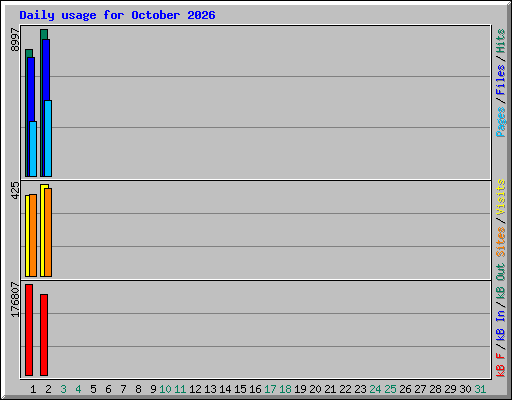This screenshot has width=512, height=400.
Task: Select the blue Files bar for day 2
Action: [46, 70]
